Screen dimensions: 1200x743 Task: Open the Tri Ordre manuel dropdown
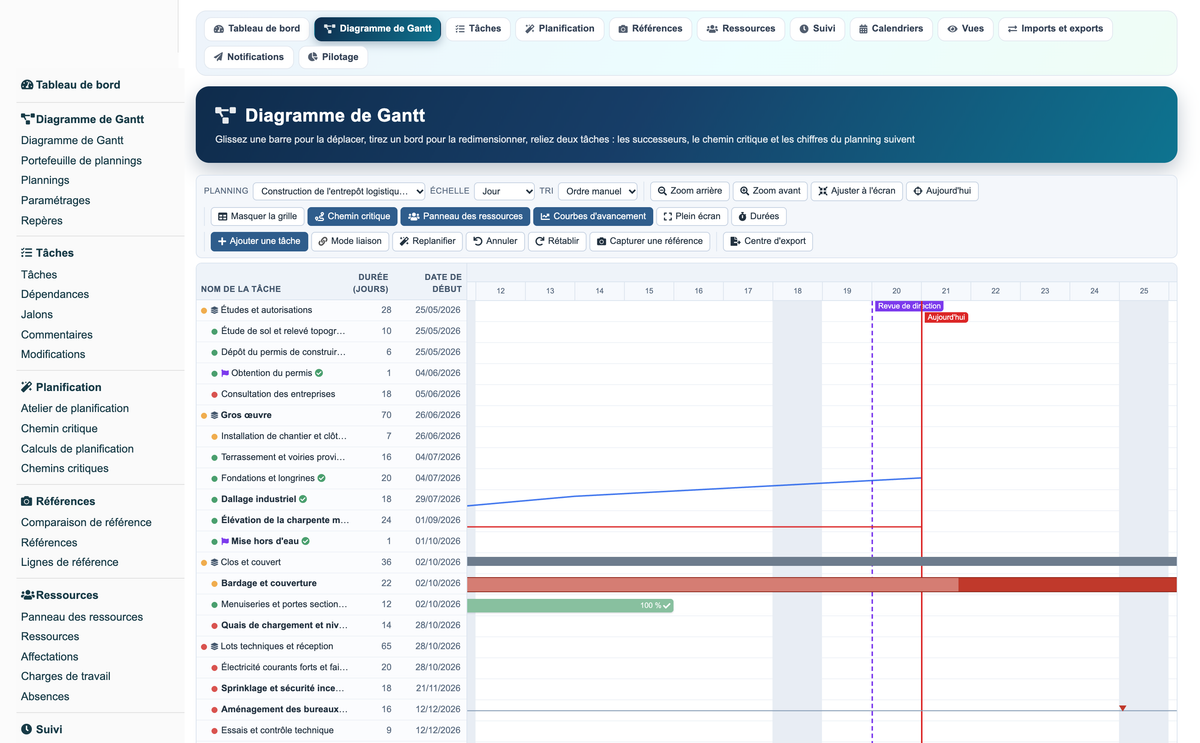598,191
